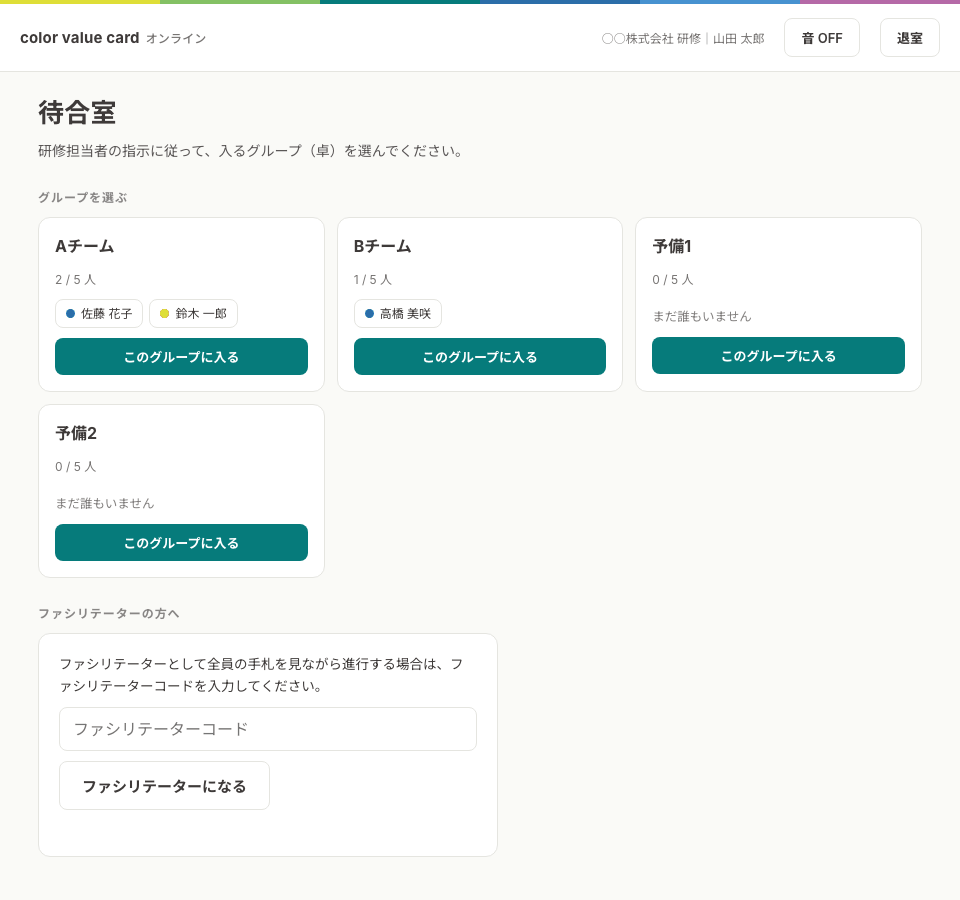960x900 pixels.
Task: Toggle the 音 OFF sound button
Action: click(x=822, y=38)
